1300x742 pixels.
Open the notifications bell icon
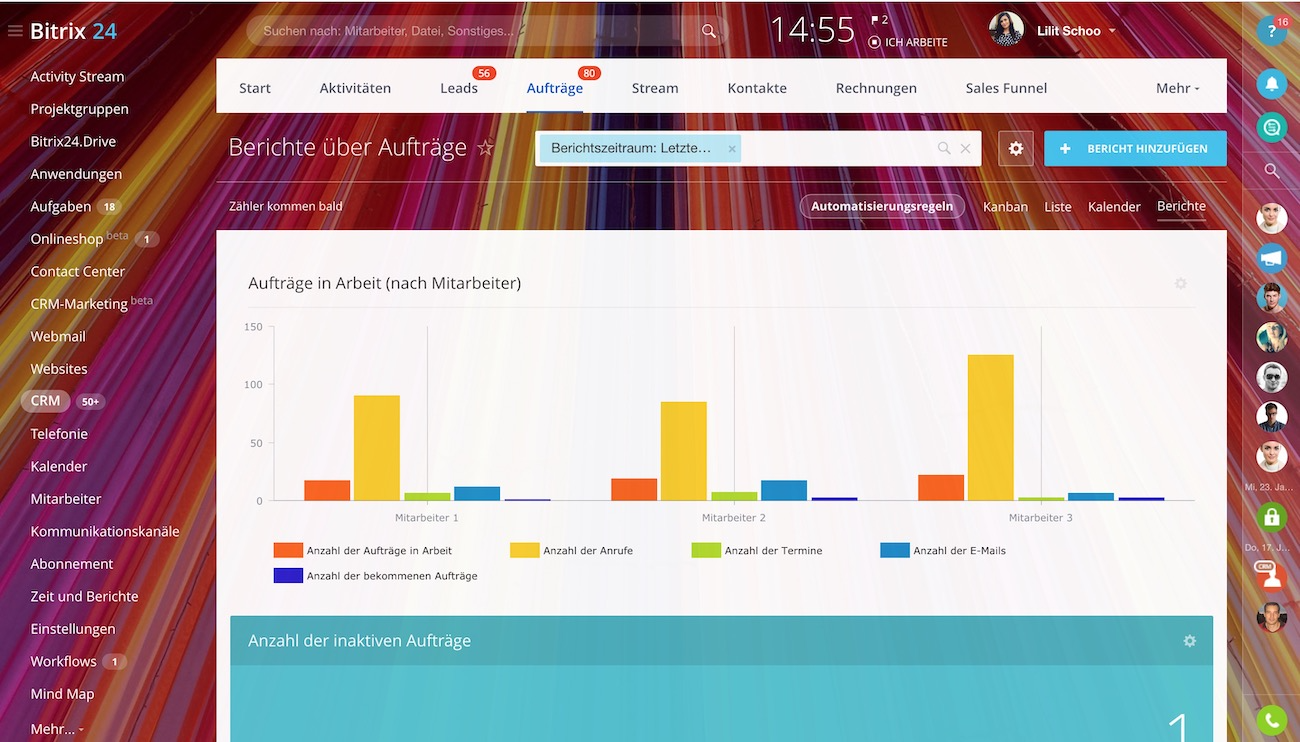click(1271, 84)
